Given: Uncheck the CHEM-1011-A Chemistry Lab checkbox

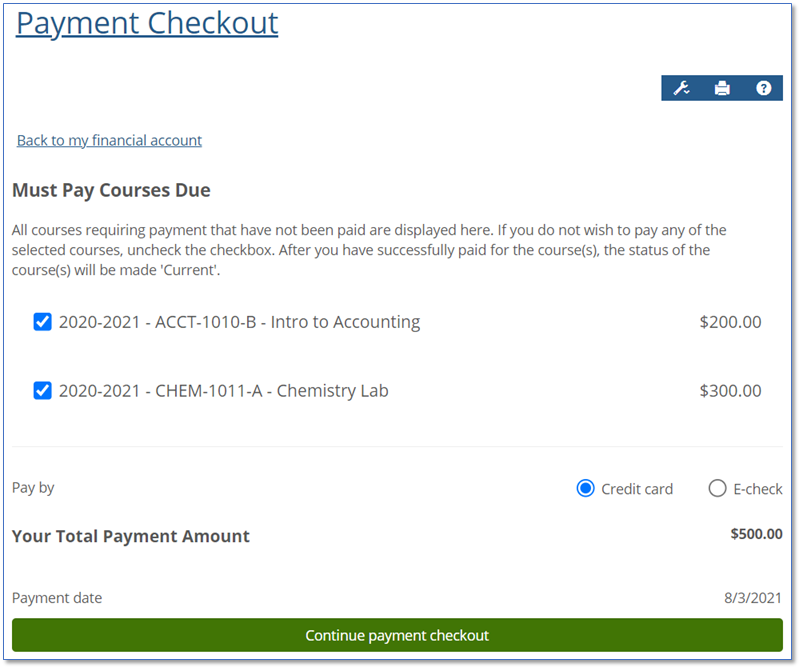Looking at the screenshot, I should [43, 391].
